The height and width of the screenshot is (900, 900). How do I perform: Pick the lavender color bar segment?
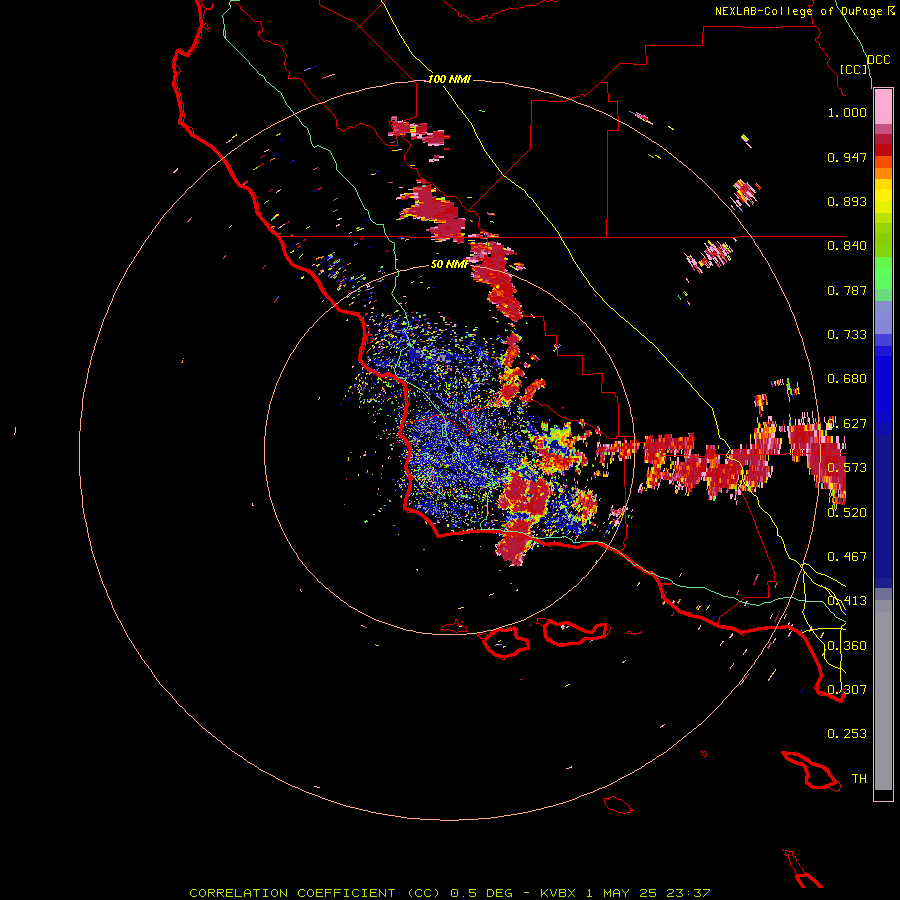click(x=883, y=317)
